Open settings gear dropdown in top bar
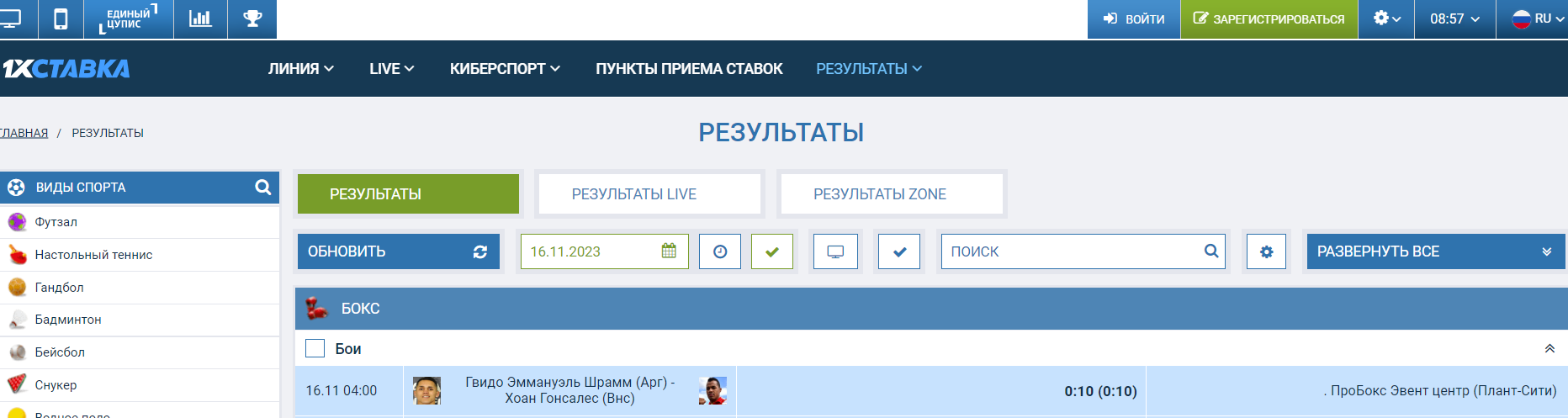1568x418 pixels. [x=1387, y=19]
